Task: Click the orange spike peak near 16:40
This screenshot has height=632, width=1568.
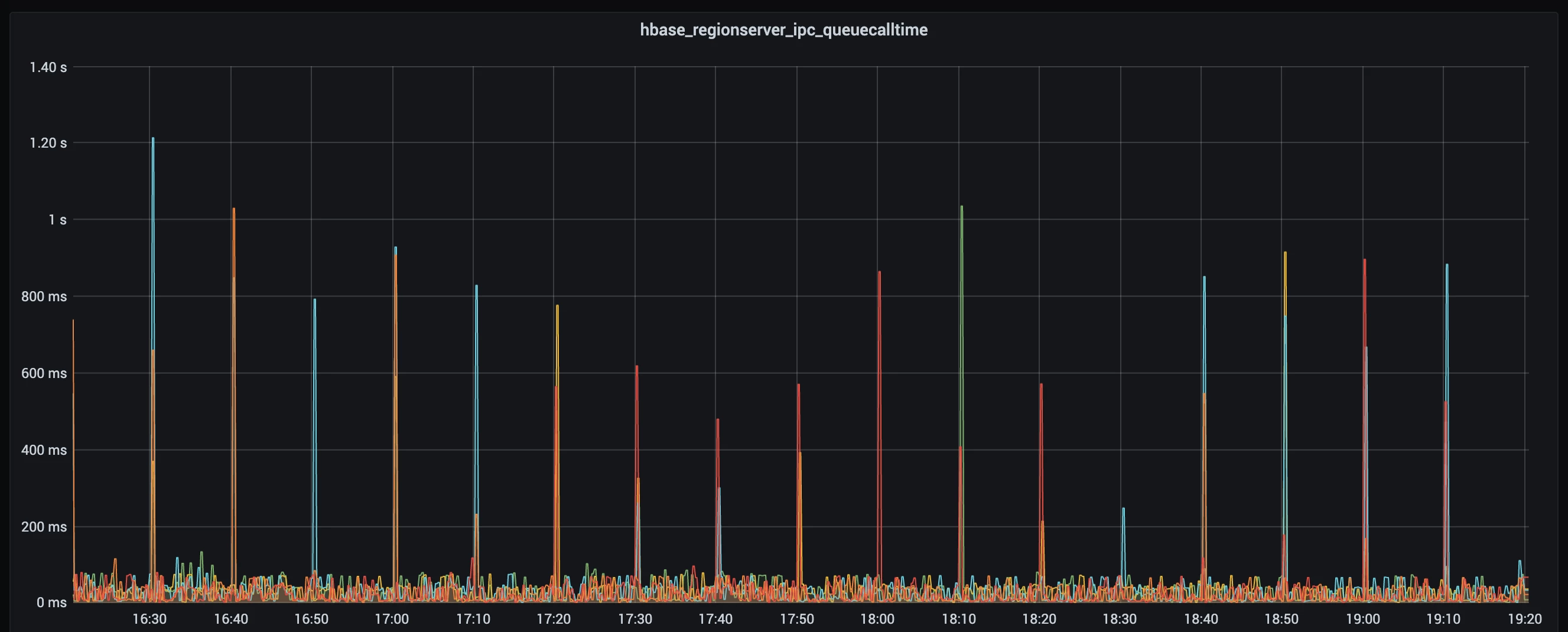Action: 234,210
